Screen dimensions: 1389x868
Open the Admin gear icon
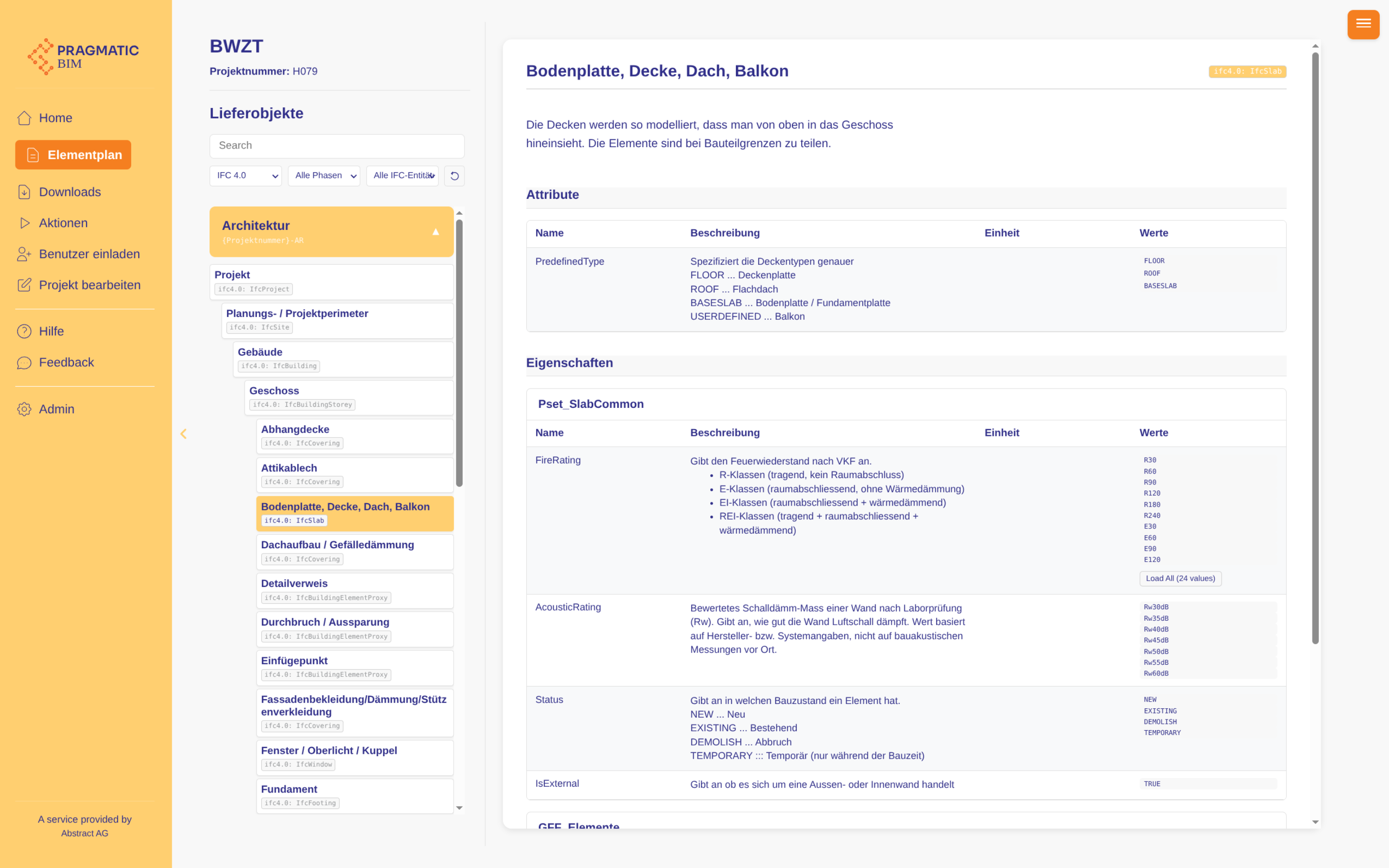point(24,409)
